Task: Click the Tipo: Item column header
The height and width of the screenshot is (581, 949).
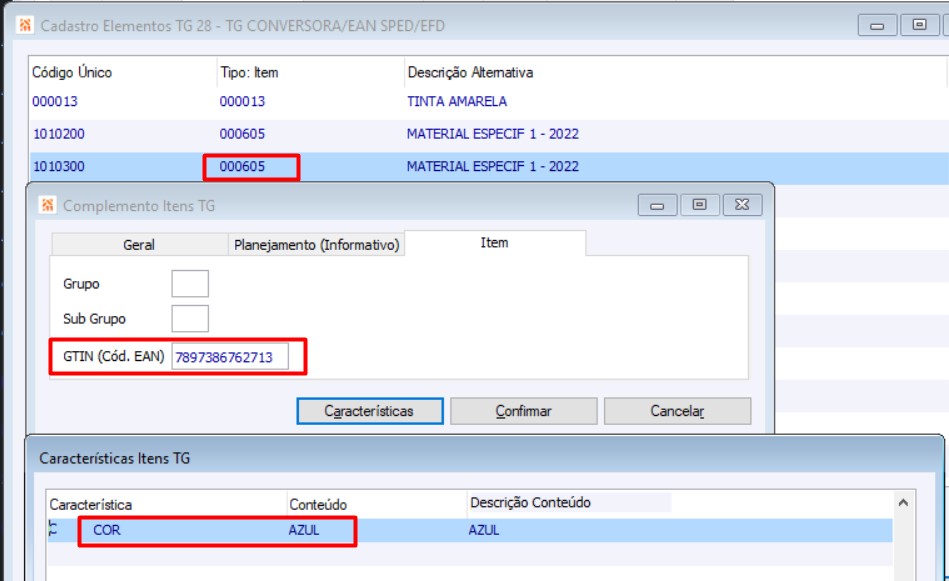Action: pos(249,72)
